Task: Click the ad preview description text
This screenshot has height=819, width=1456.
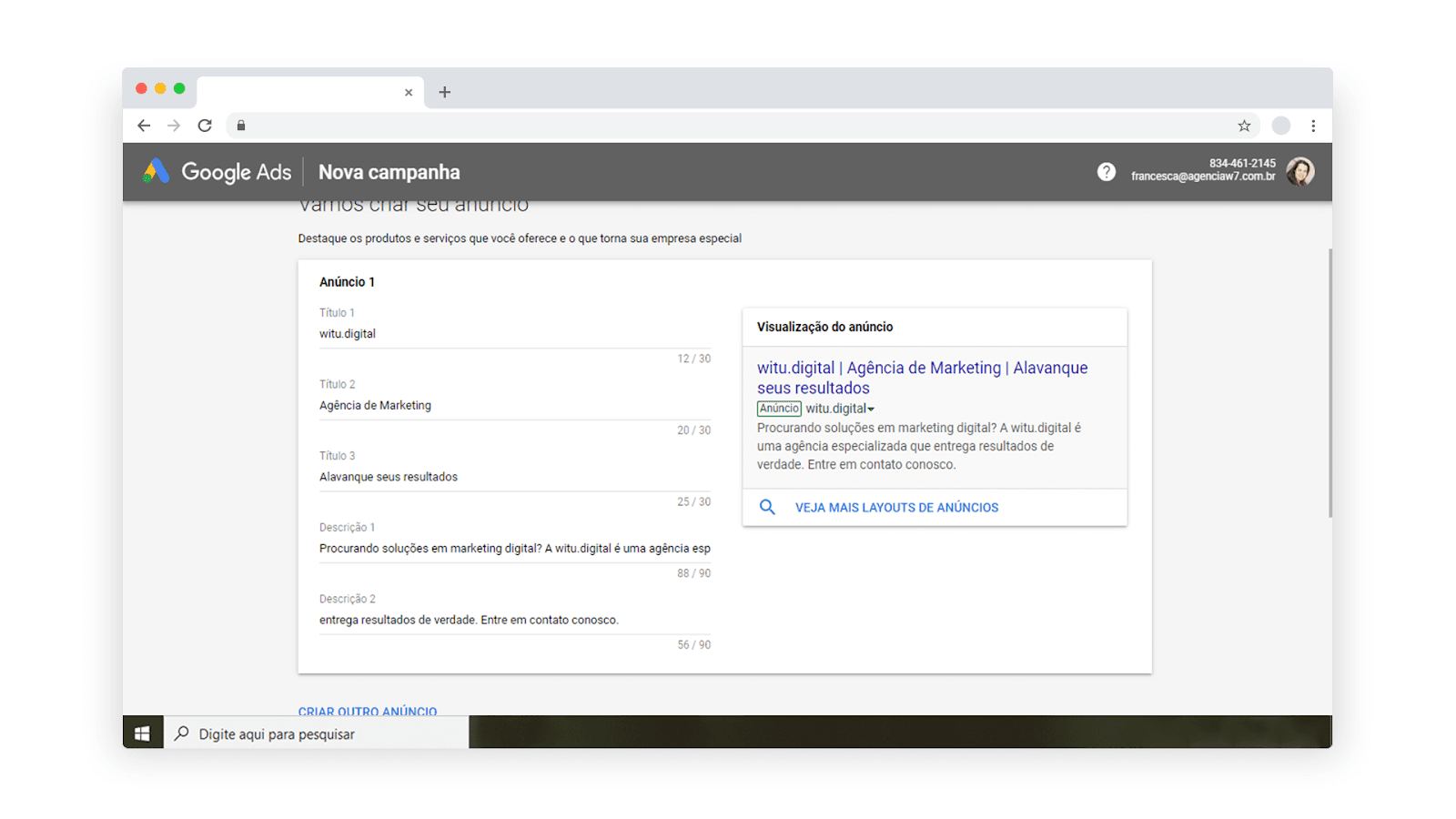Action: point(919,446)
